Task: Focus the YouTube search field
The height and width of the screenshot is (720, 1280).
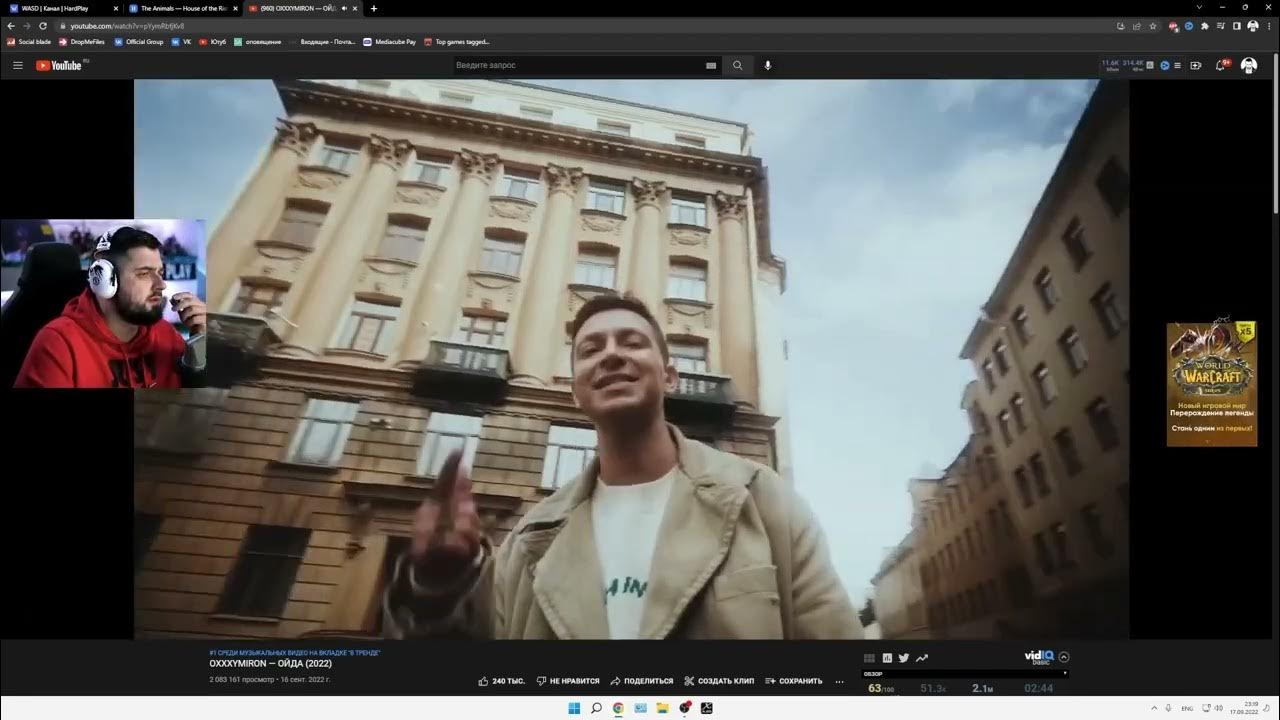Action: point(580,65)
